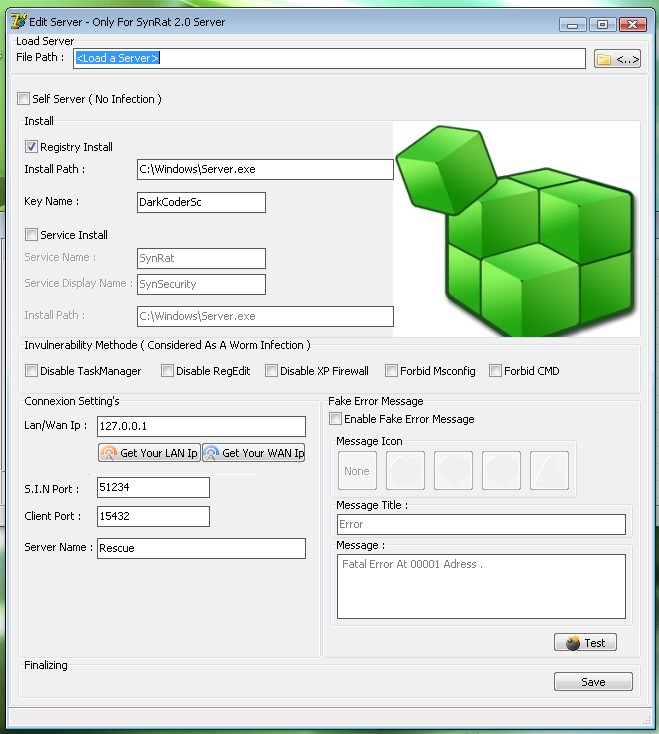Click the Get Your WAN Ip button

254,453
